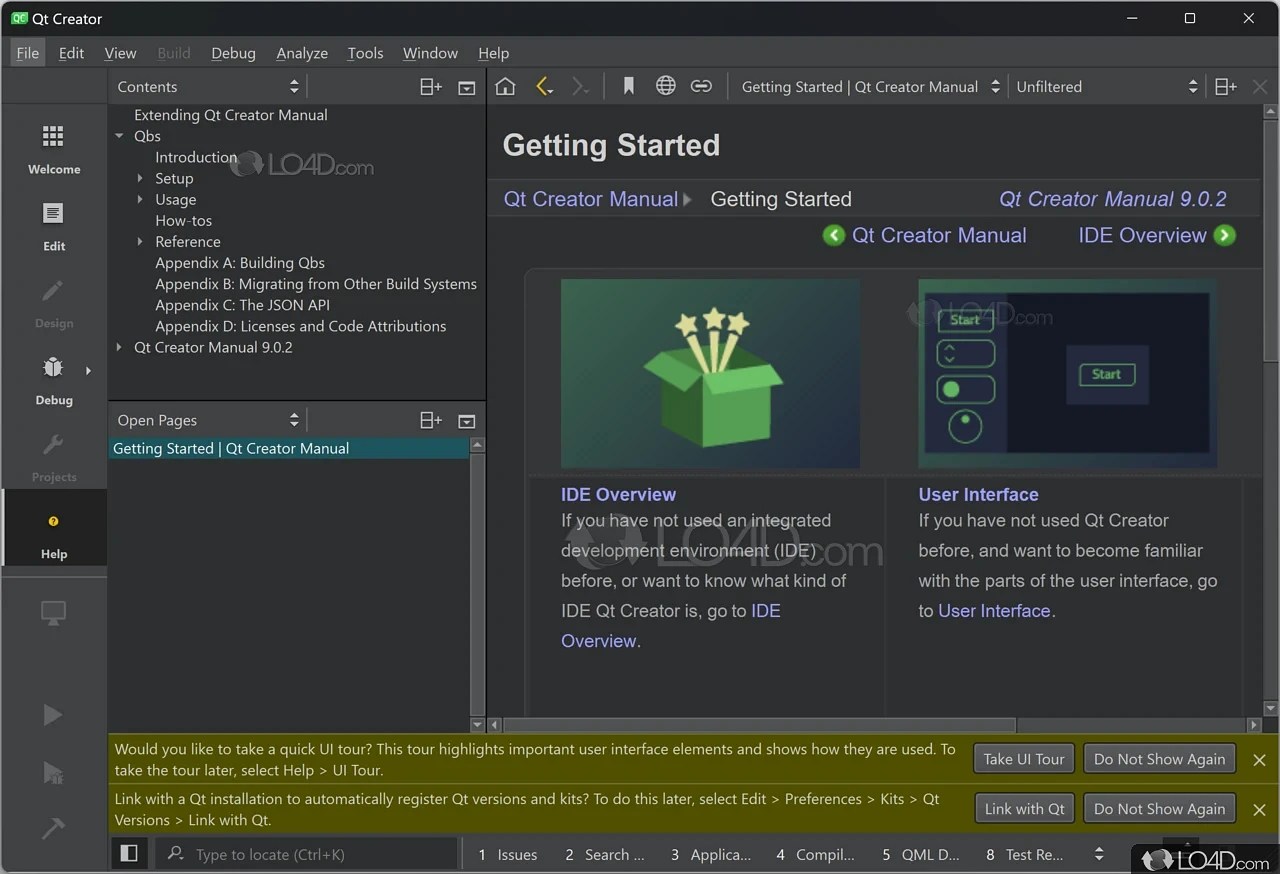Open the Debug menu
The height and width of the screenshot is (874, 1280).
(x=233, y=53)
